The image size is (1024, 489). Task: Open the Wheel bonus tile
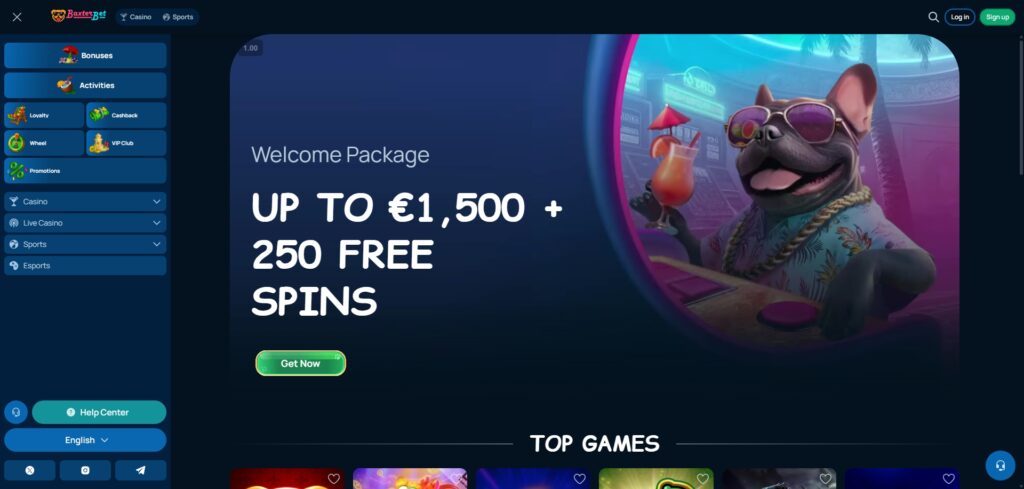44,143
